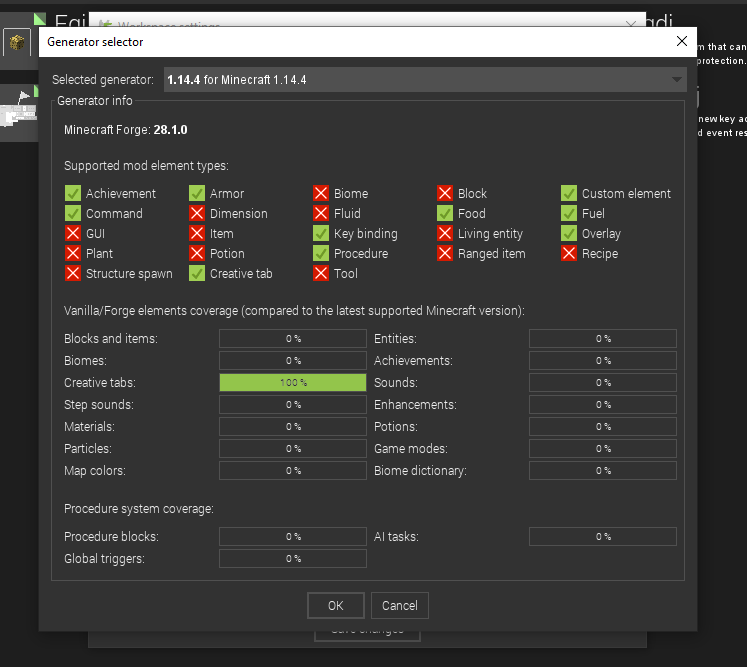Viewport: 747px width, 667px height.
Task: Click the green check icon next to Overlay
Action: tap(569, 233)
